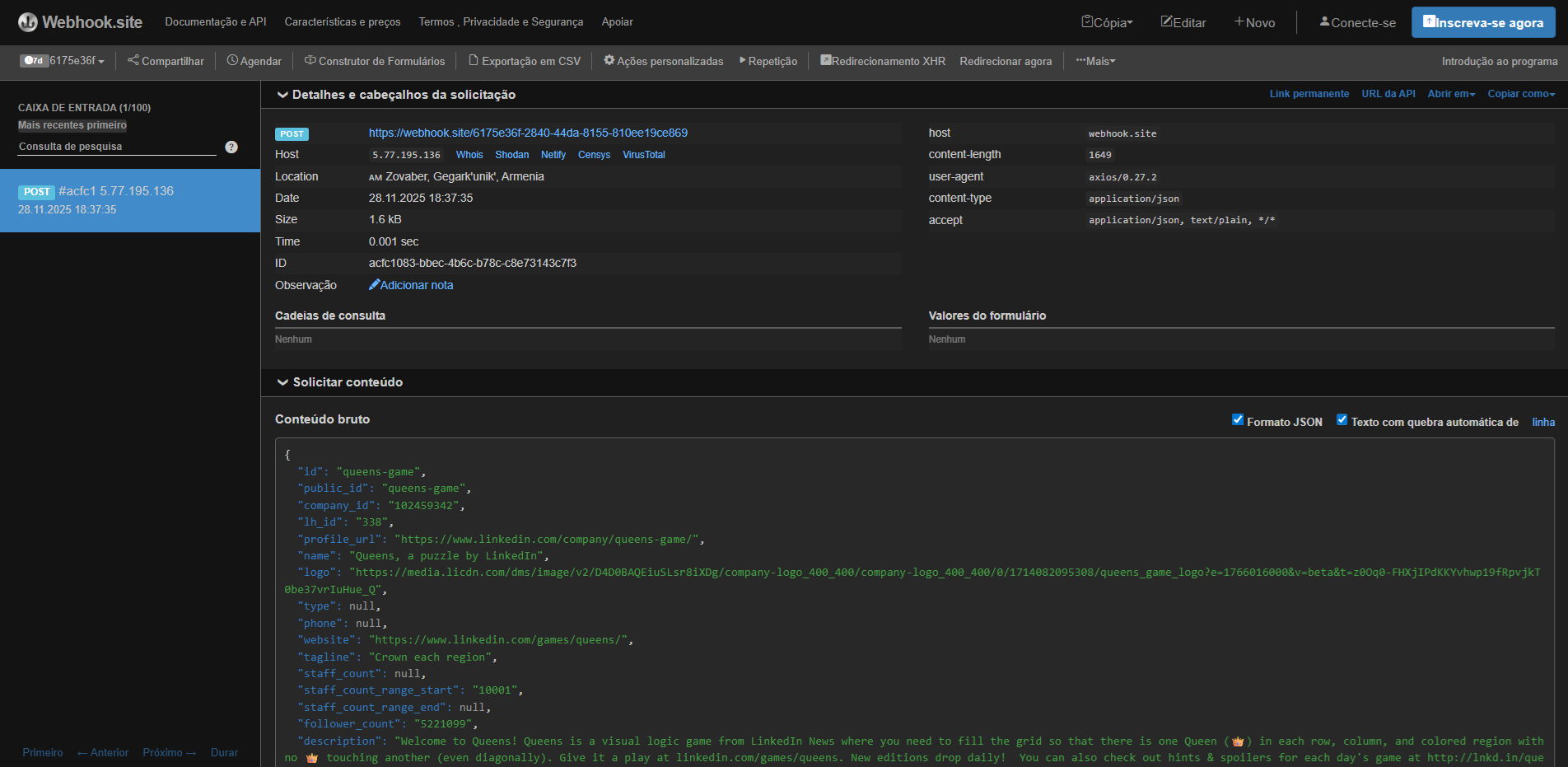This screenshot has width=1568, height=767.
Task: Expand the Copiar como dropdown
Action: click(x=1520, y=94)
